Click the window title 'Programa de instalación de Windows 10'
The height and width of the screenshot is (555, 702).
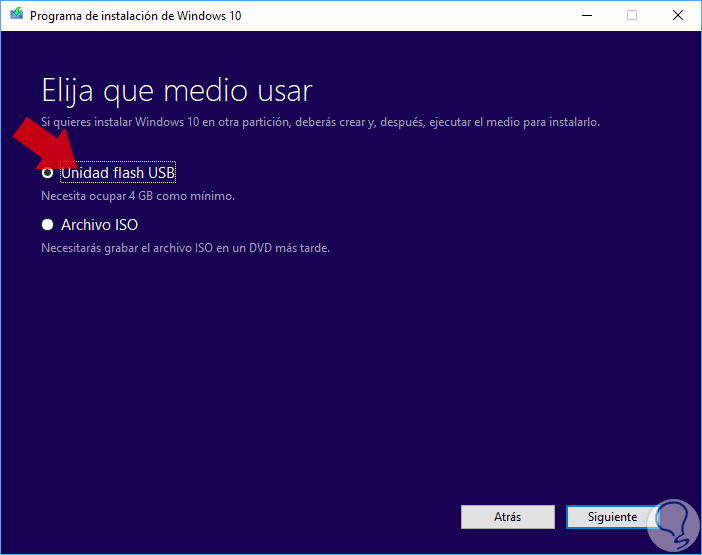[x=136, y=16]
